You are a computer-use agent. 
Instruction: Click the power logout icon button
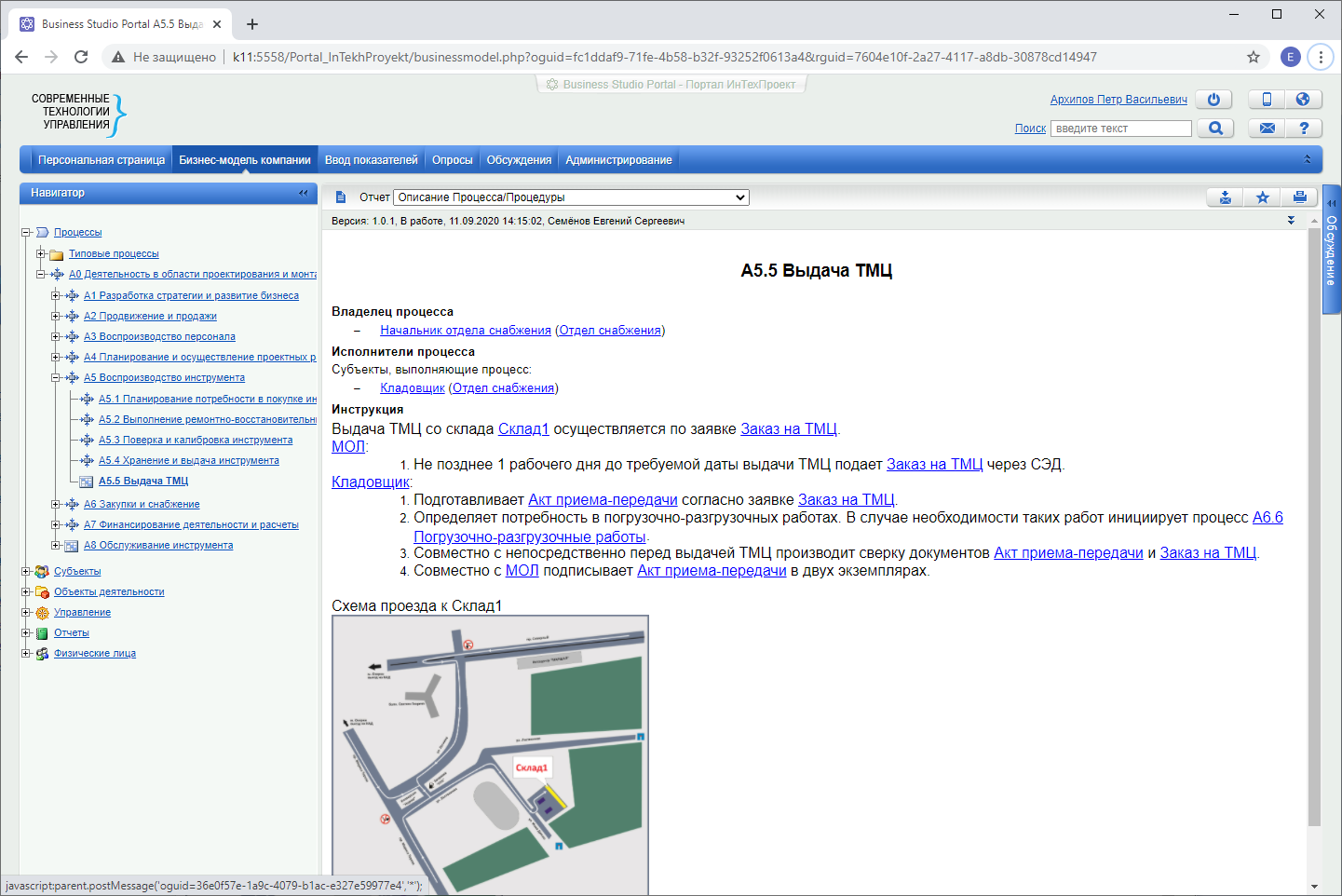click(x=1213, y=100)
